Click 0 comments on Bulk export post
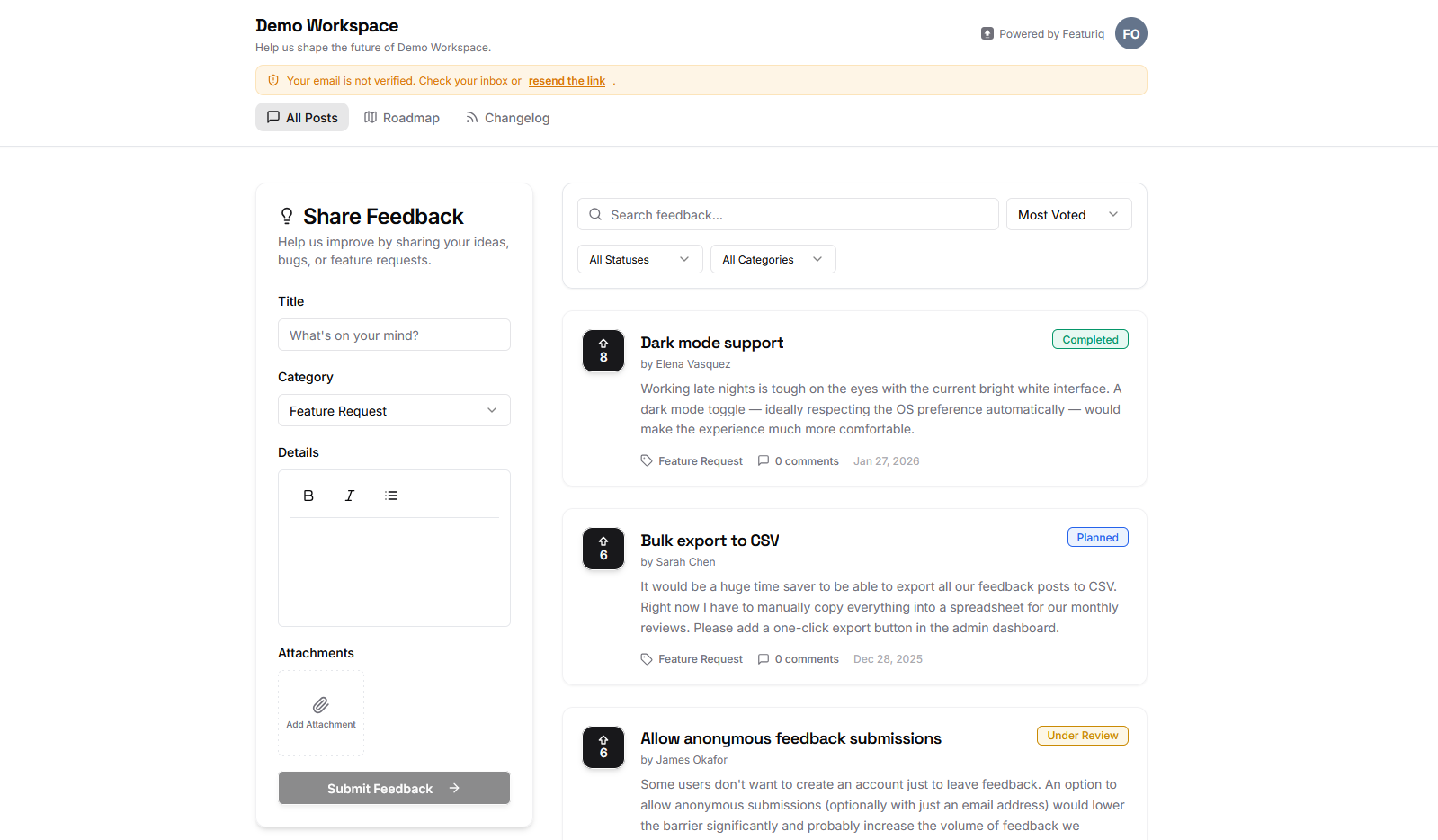This screenshot has width=1438, height=840. (x=807, y=658)
